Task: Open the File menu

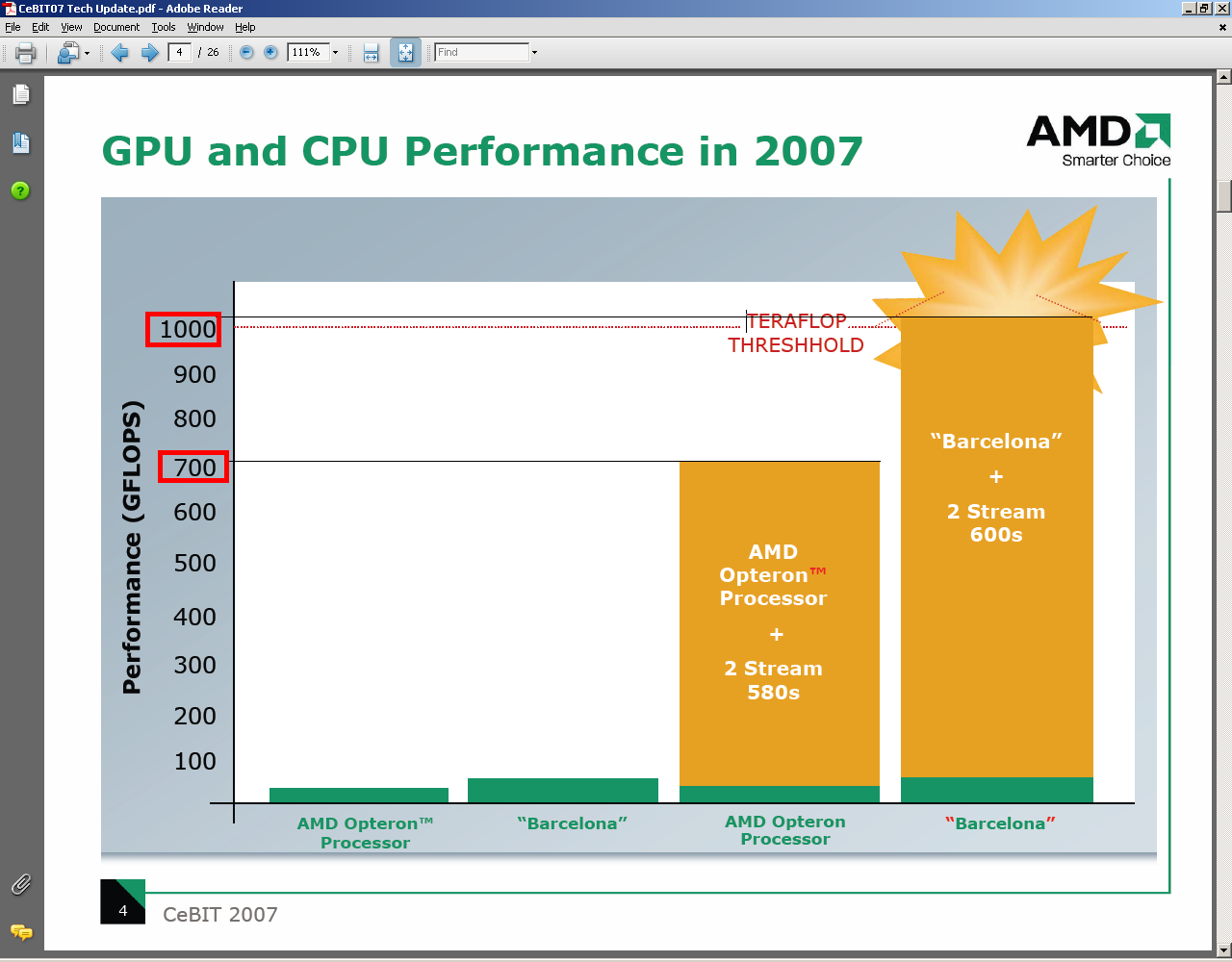Action: (13, 27)
